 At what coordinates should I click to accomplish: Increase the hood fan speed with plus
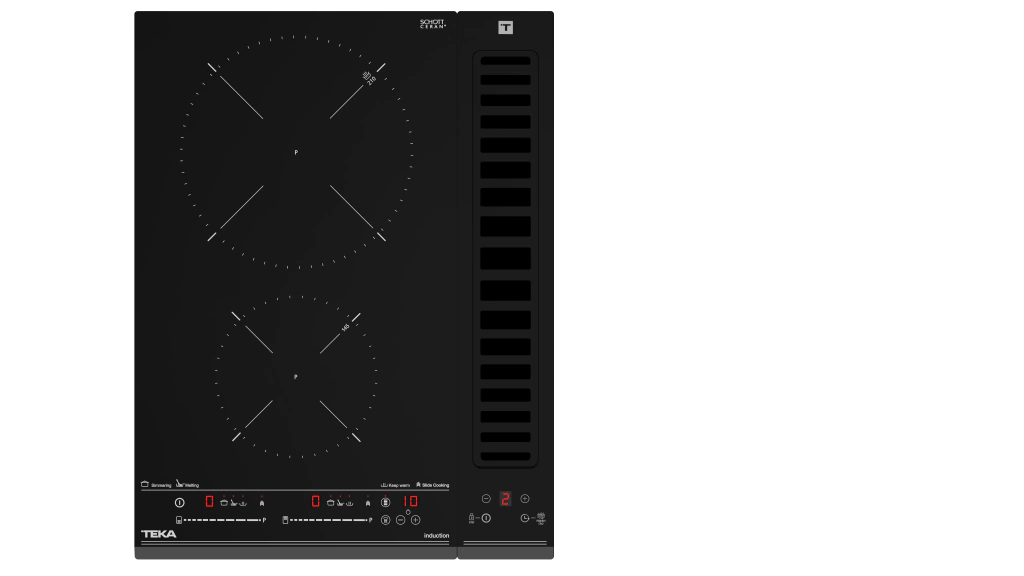[525, 498]
